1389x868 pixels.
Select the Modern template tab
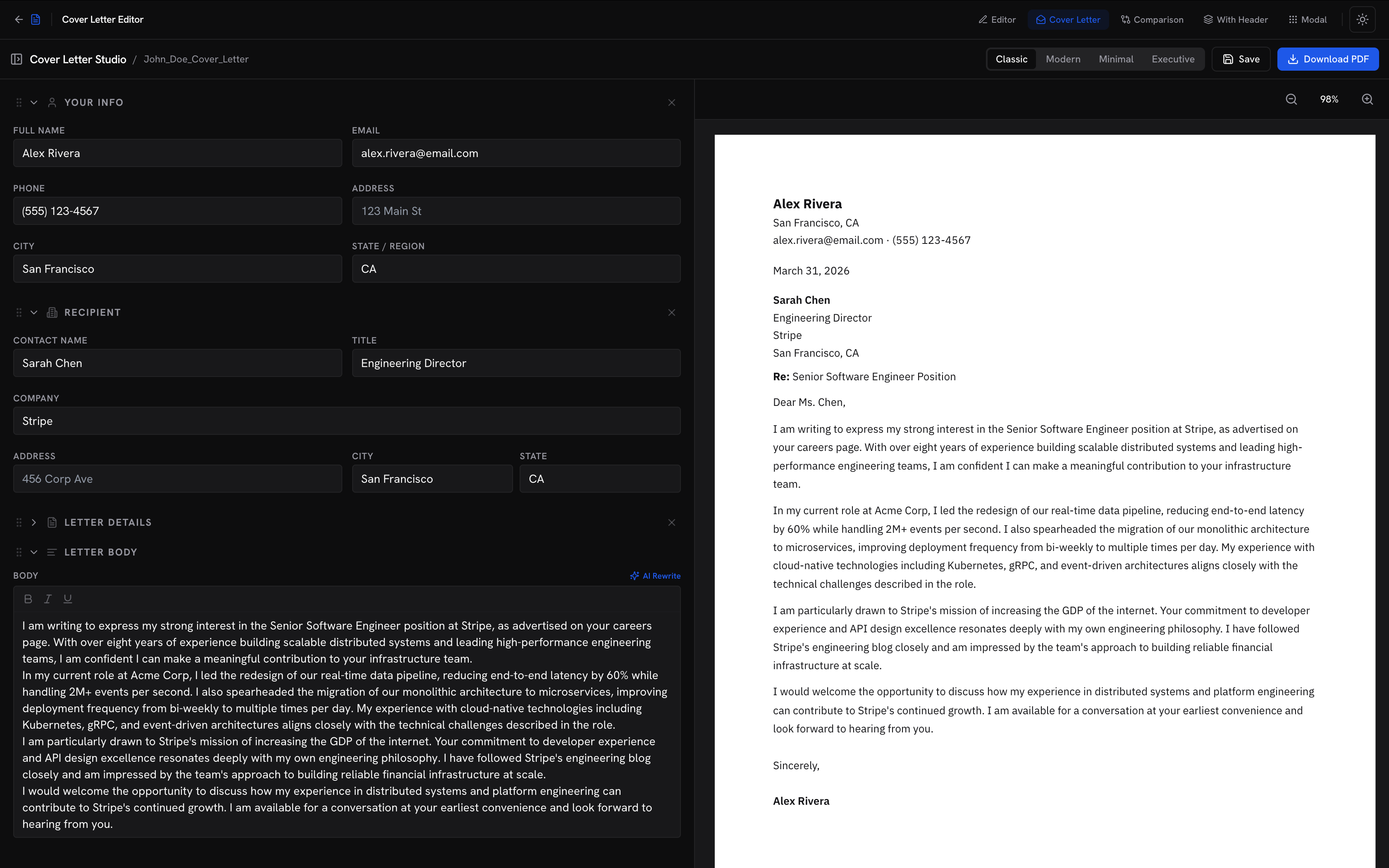coord(1062,59)
